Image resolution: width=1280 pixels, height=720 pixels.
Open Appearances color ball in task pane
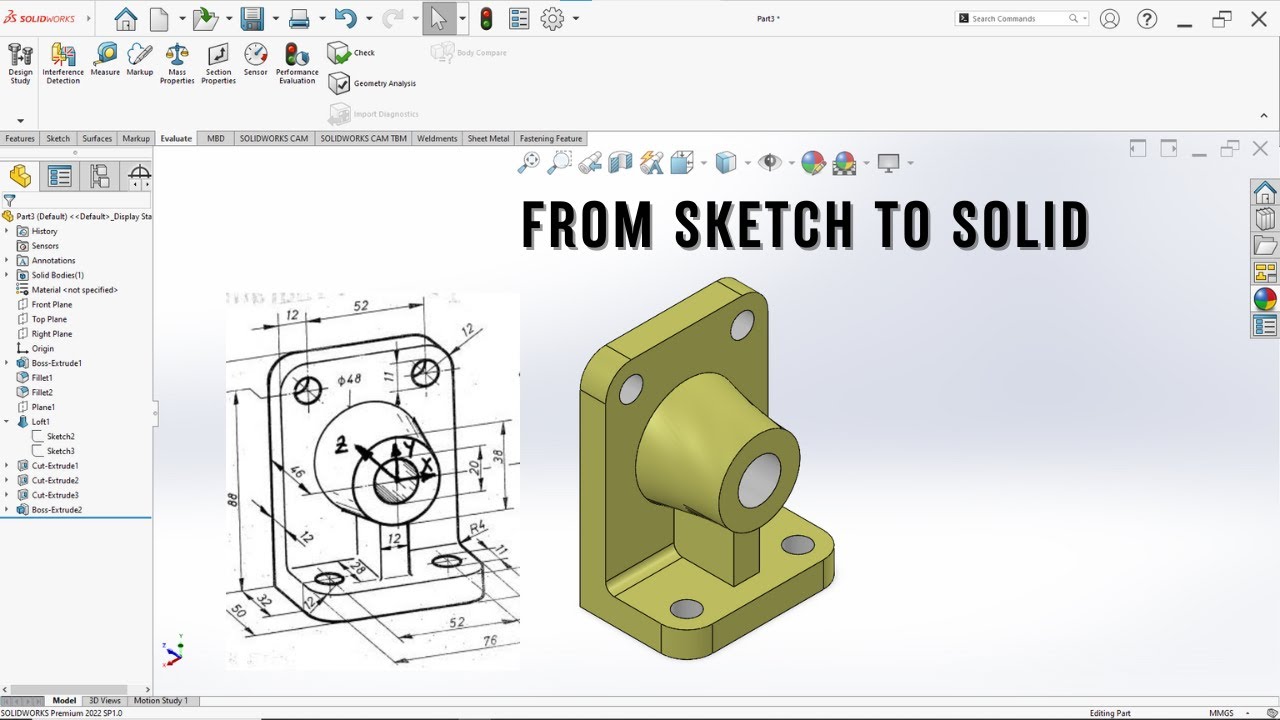pos(1265,299)
